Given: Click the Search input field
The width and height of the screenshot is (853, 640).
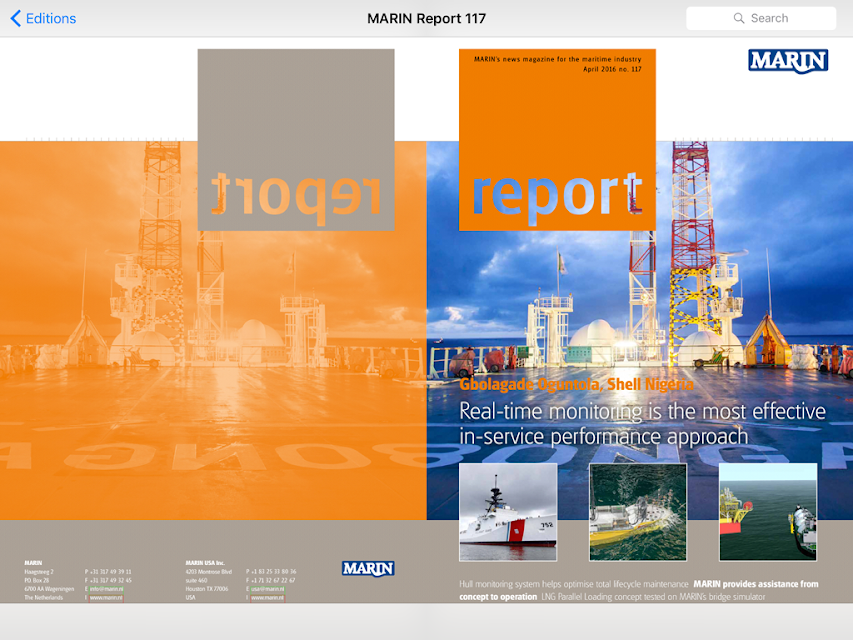Looking at the screenshot, I should (x=761, y=19).
